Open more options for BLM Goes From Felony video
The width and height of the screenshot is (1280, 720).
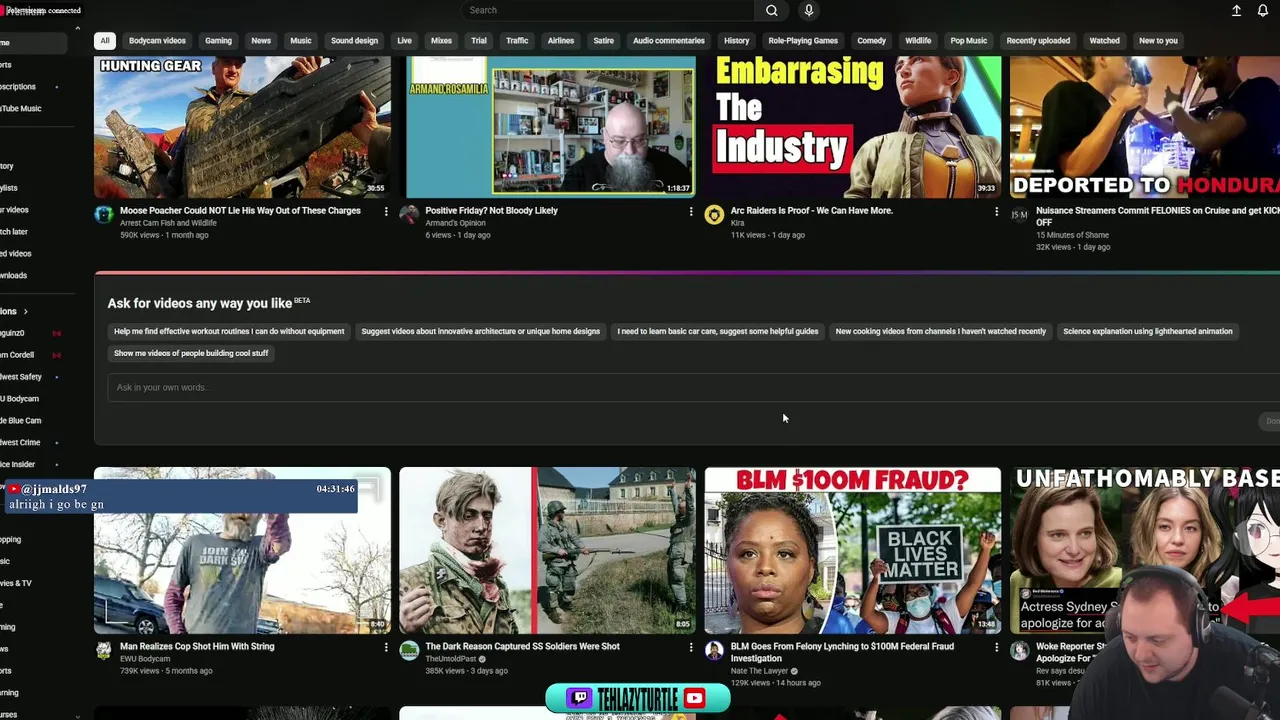pyautogui.click(x=996, y=647)
